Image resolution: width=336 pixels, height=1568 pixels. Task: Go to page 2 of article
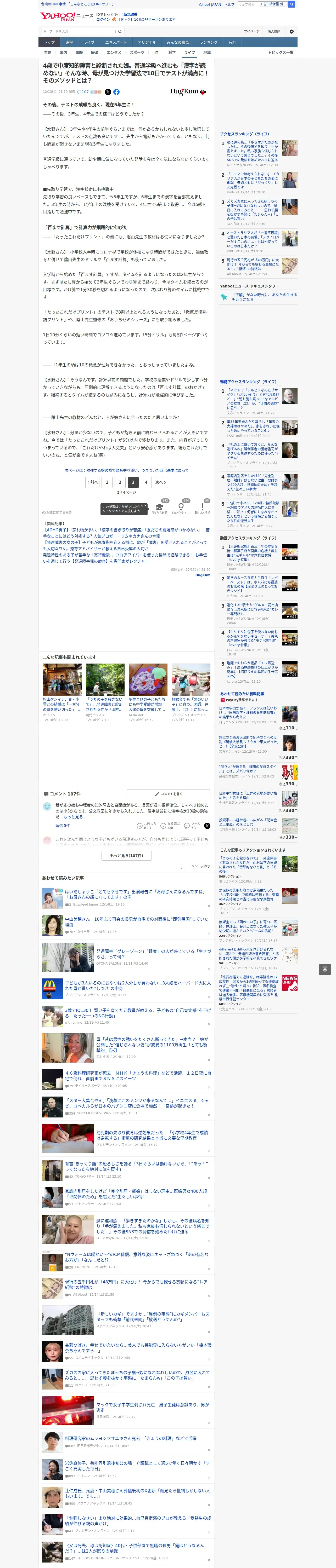coord(120,482)
